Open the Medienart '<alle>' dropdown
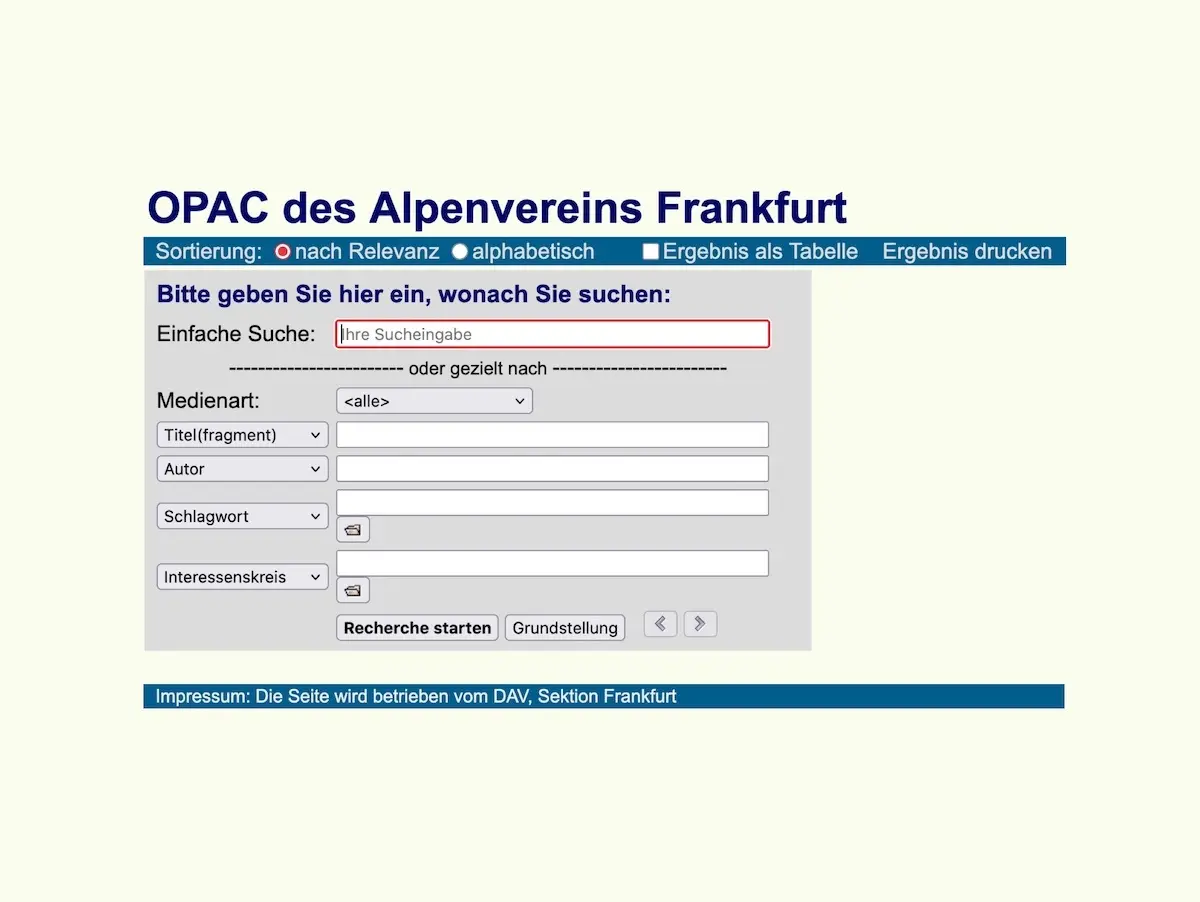 434,401
